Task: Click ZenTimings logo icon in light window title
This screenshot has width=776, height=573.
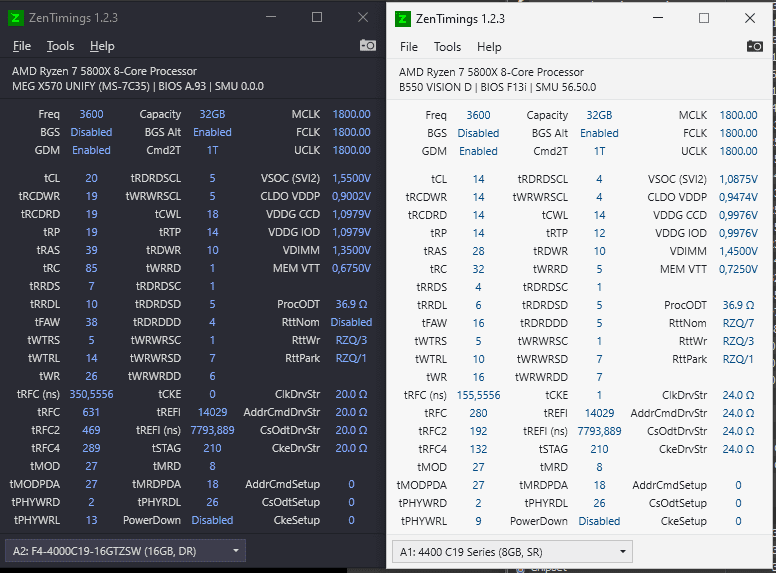Action: click(402, 19)
